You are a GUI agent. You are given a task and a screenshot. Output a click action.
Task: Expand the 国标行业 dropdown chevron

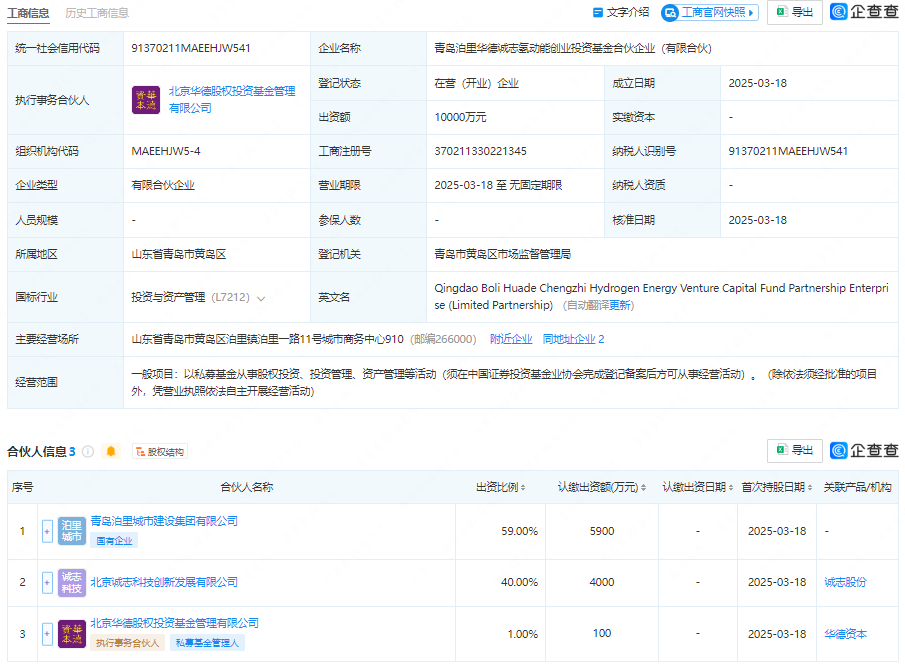click(x=261, y=298)
